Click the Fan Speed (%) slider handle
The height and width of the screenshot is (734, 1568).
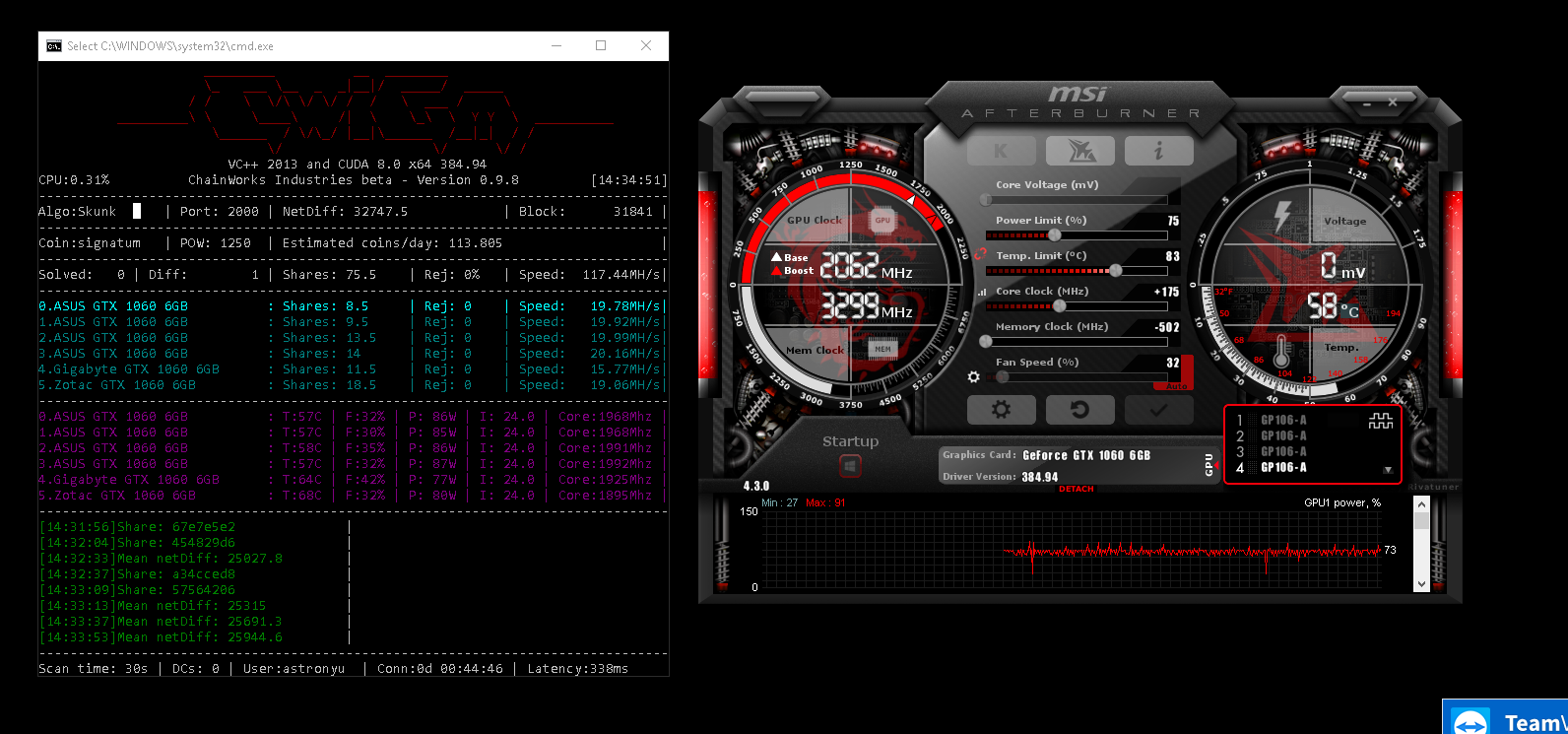pyautogui.click(x=1003, y=377)
